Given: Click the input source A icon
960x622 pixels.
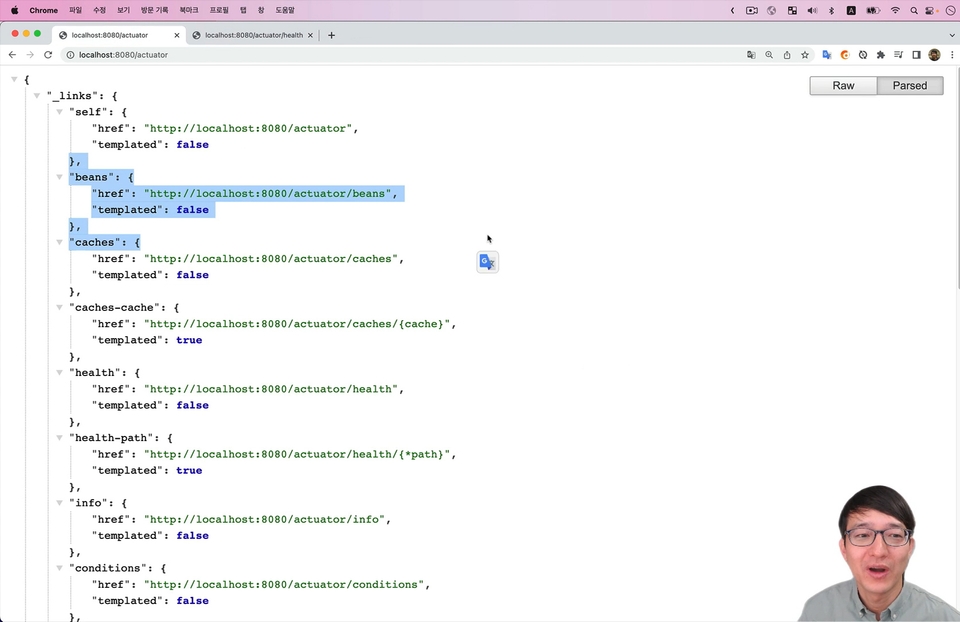Looking at the screenshot, I should (851, 10).
